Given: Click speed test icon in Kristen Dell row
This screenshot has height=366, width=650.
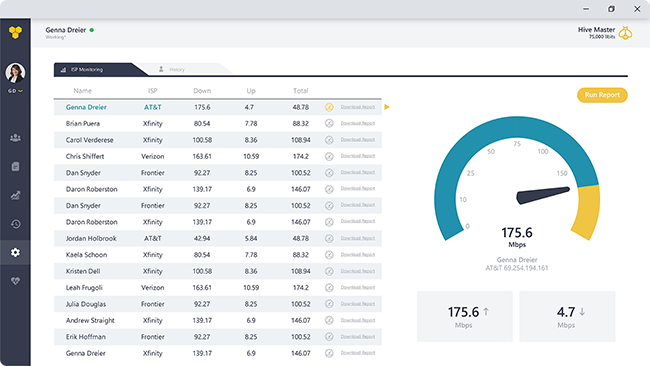Looking at the screenshot, I should tap(329, 271).
